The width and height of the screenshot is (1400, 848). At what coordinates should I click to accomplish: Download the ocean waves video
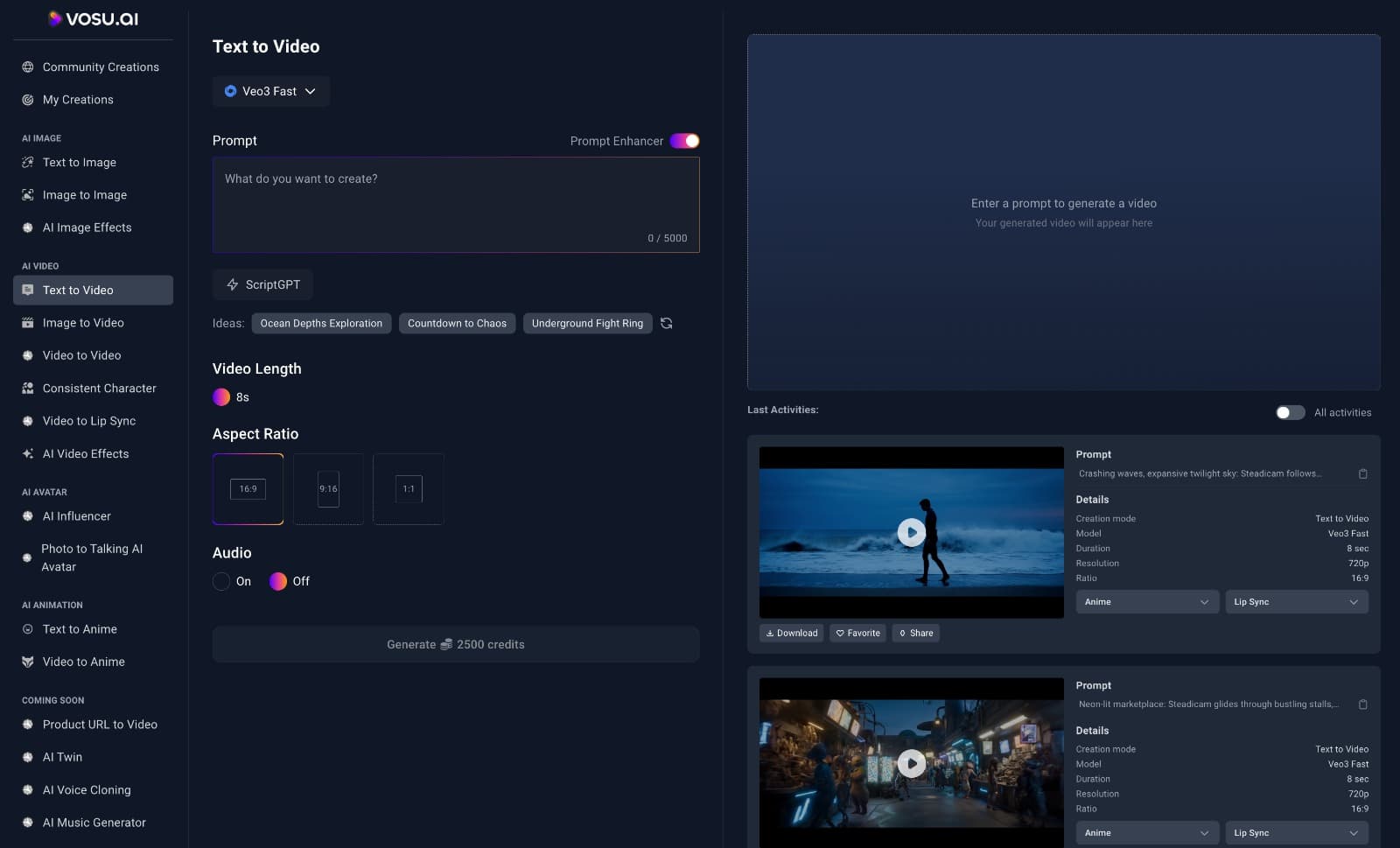(791, 633)
